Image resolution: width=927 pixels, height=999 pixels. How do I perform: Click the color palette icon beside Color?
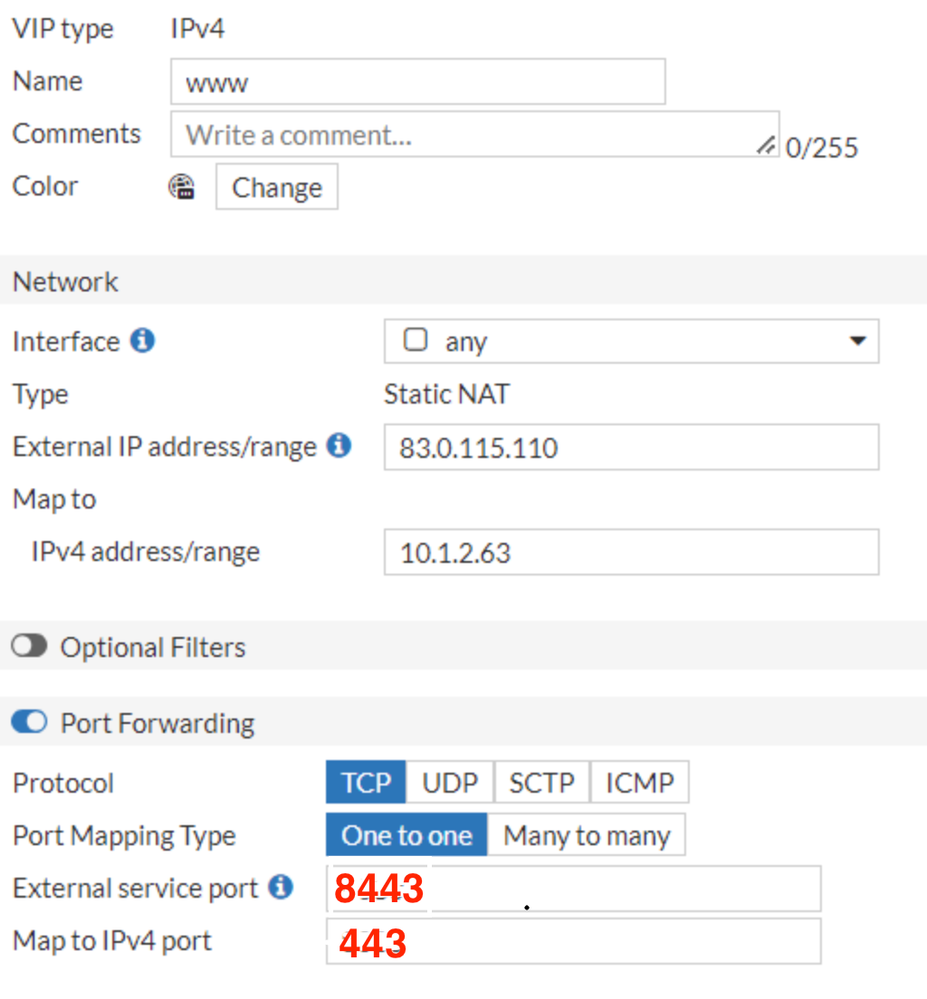(x=182, y=187)
